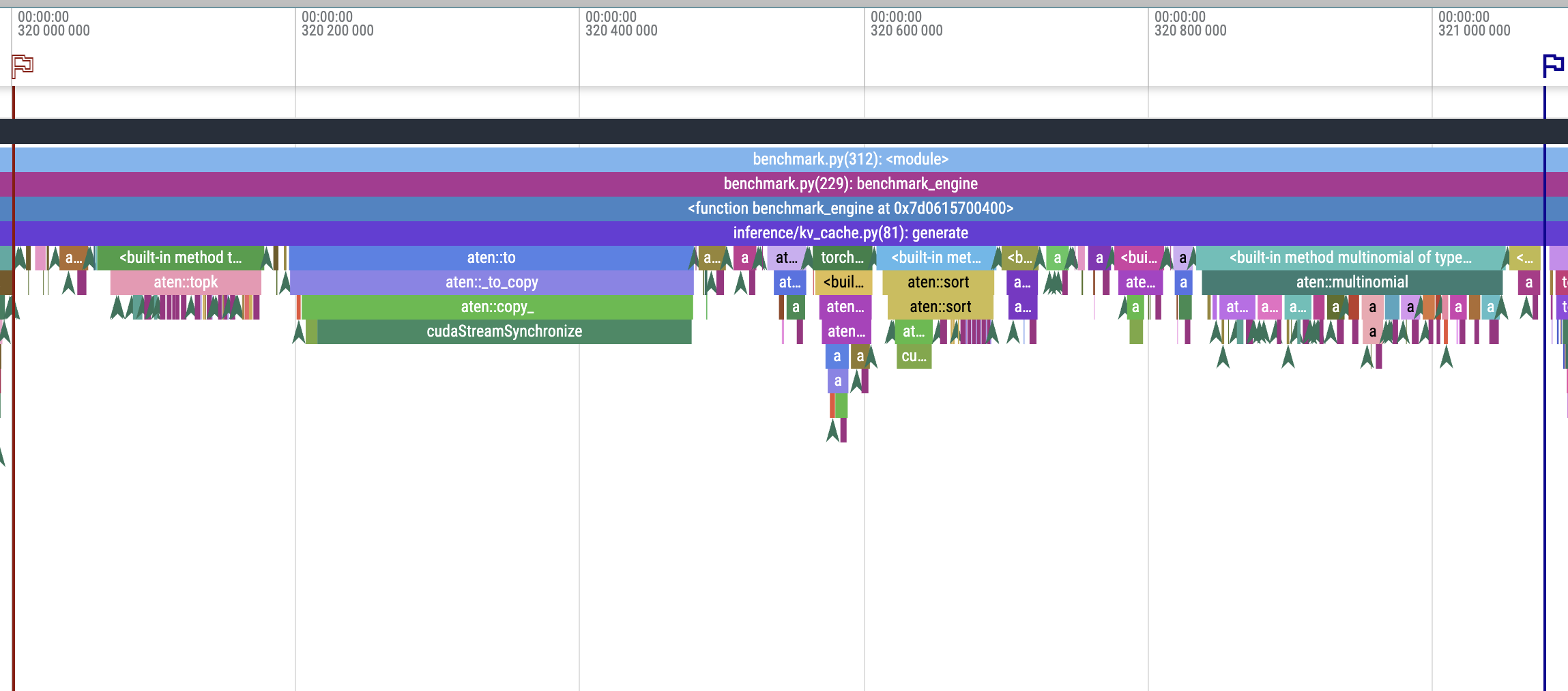The width and height of the screenshot is (1568, 691).
Task: Click the truncated torch... slice
Action: (841, 257)
